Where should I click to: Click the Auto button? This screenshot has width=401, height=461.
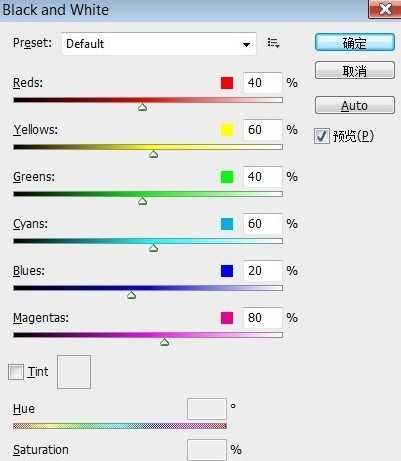(x=355, y=105)
